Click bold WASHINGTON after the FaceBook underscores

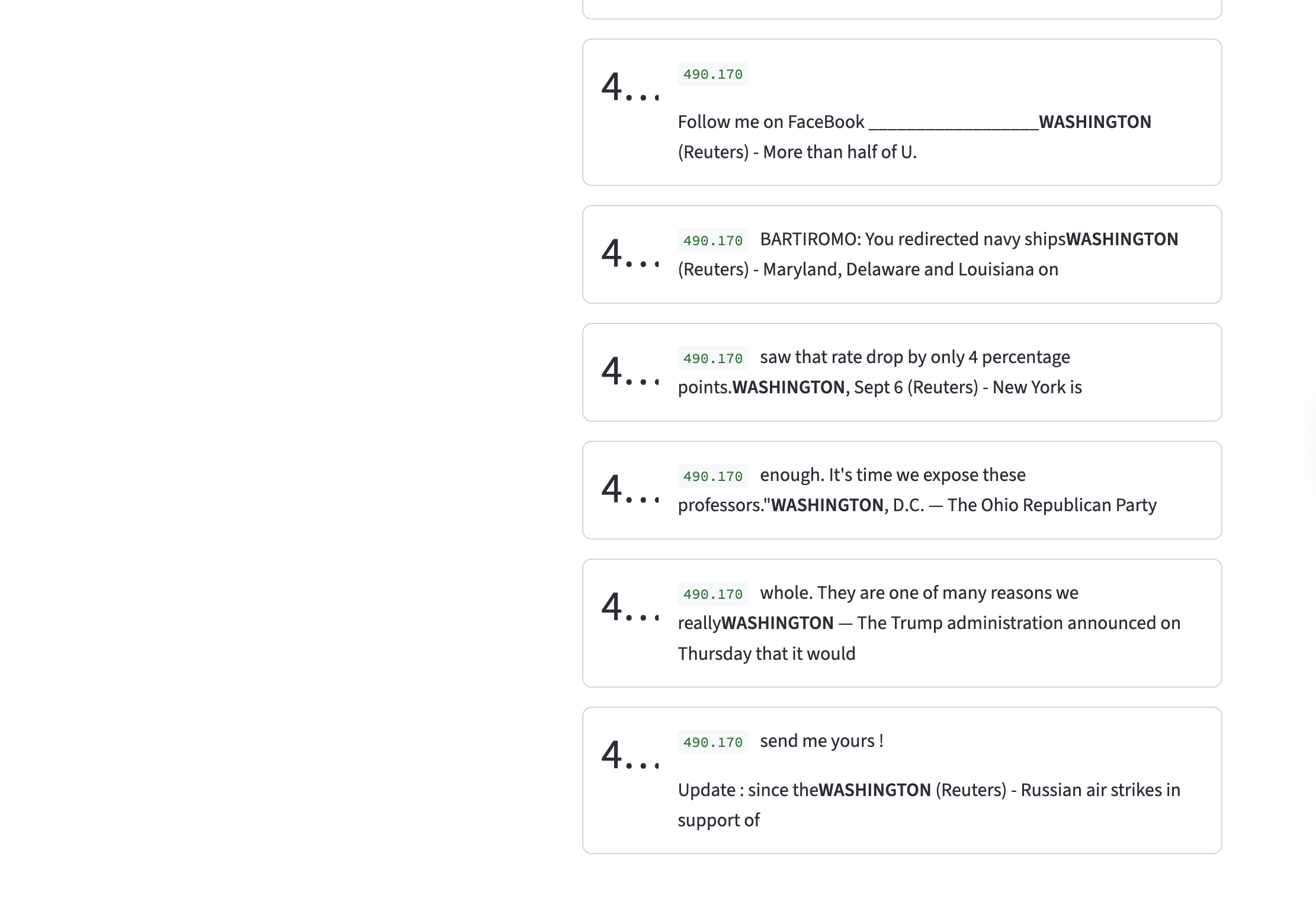point(1094,122)
